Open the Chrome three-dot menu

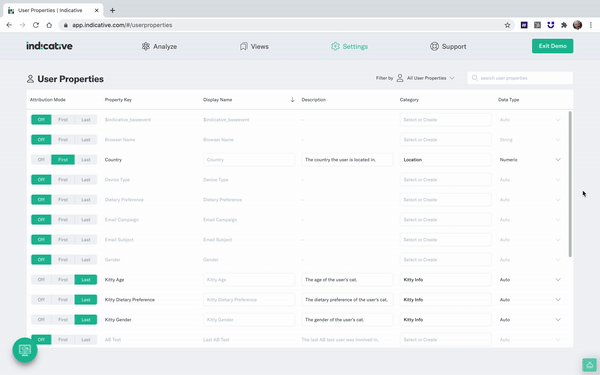(x=591, y=25)
